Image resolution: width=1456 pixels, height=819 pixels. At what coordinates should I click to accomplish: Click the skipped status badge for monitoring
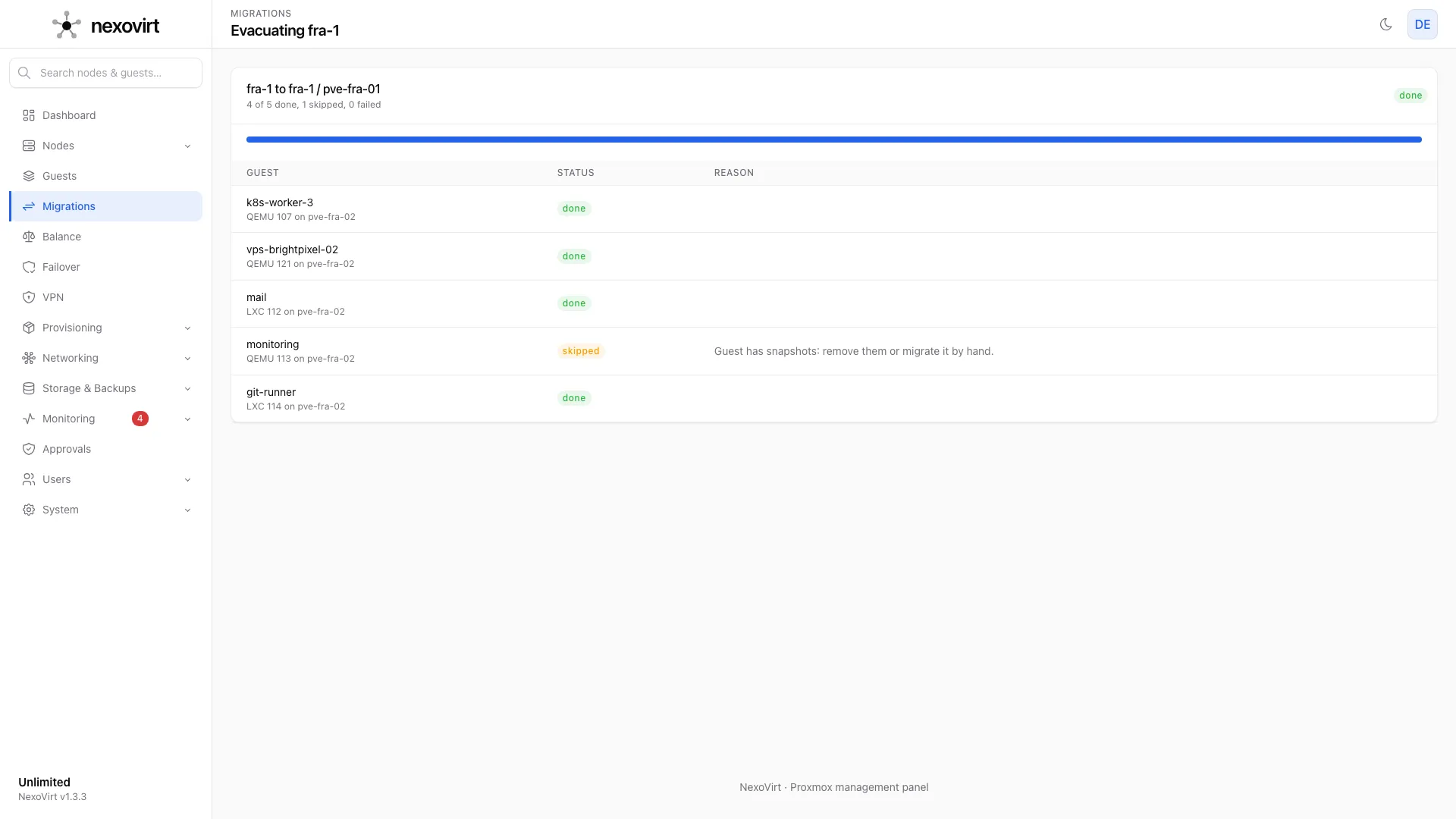tap(581, 351)
